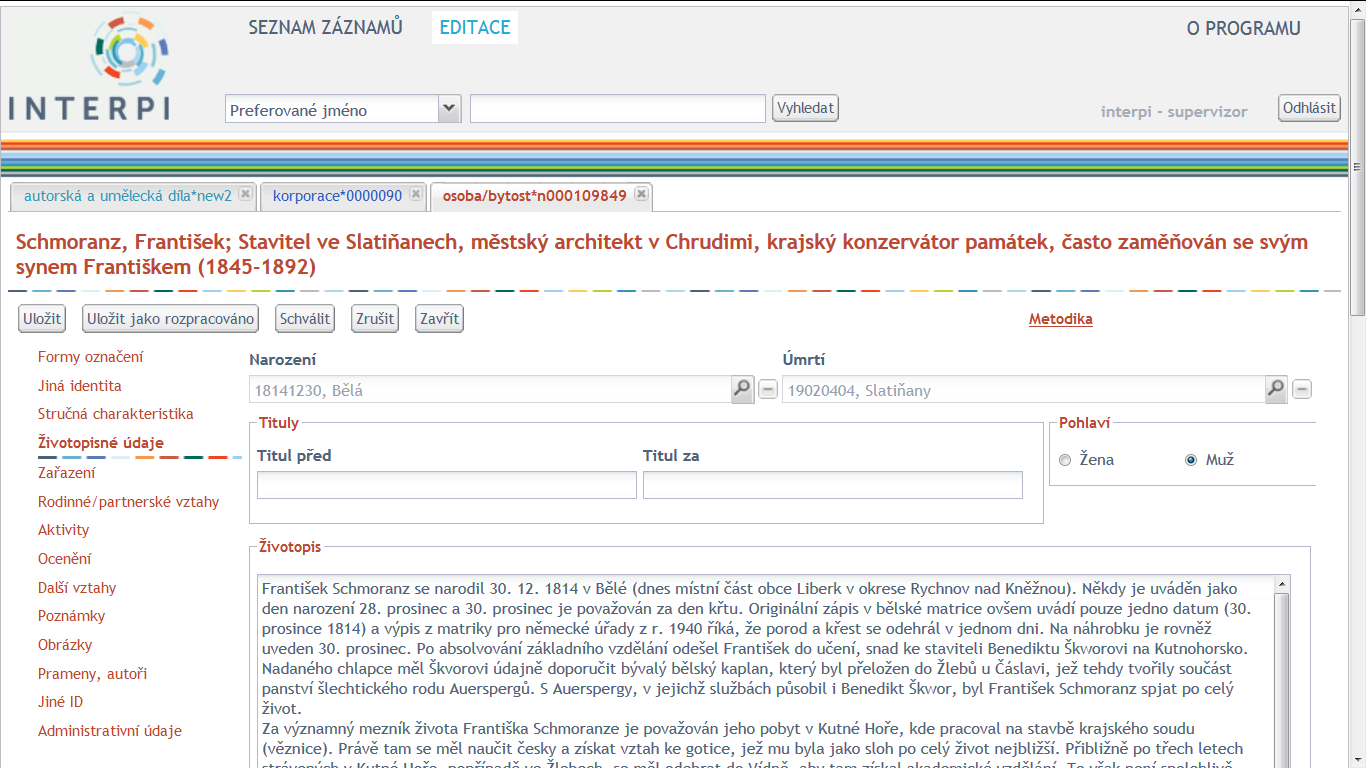Open O PROGRAMU page
The image size is (1366, 768).
click(1243, 29)
